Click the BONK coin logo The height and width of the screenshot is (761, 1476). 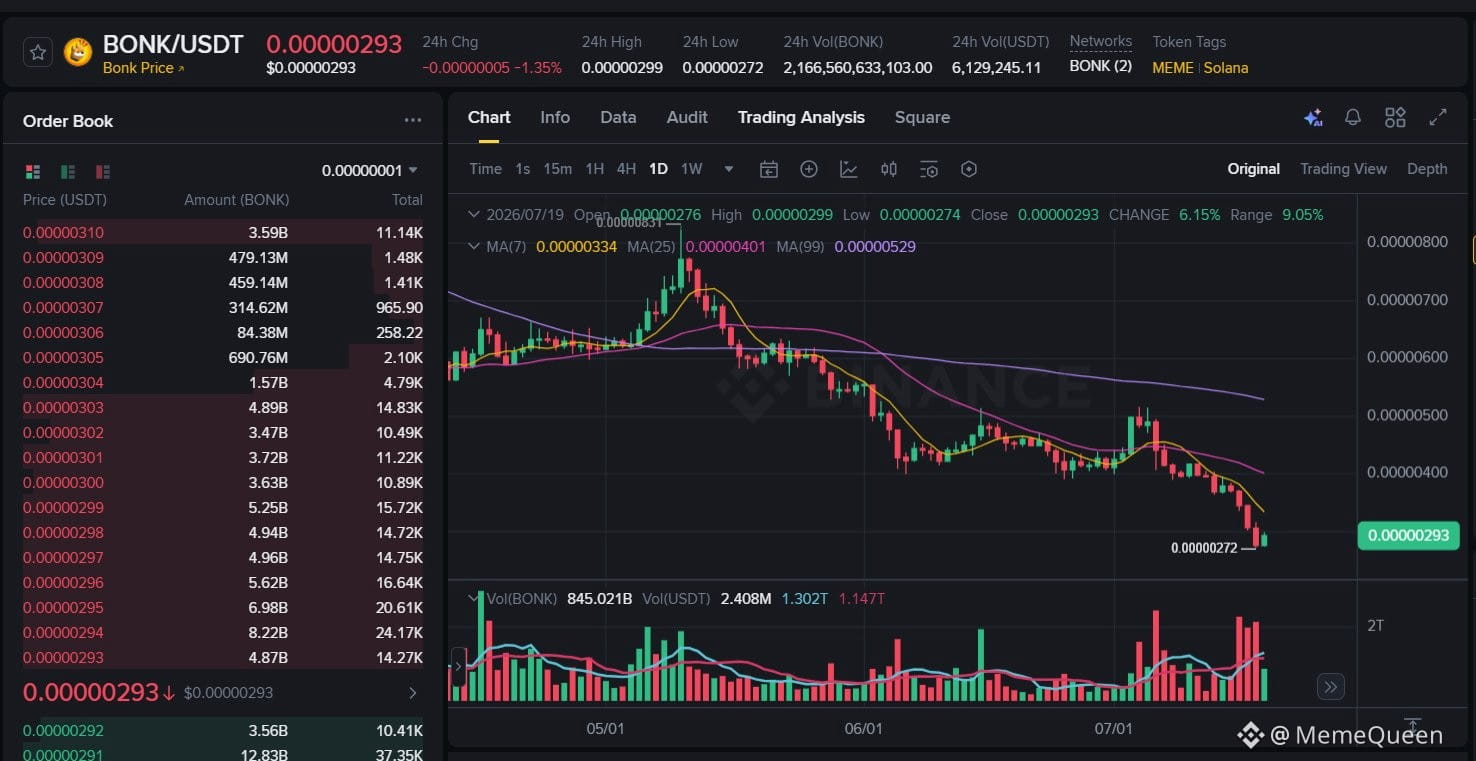pos(78,52)
